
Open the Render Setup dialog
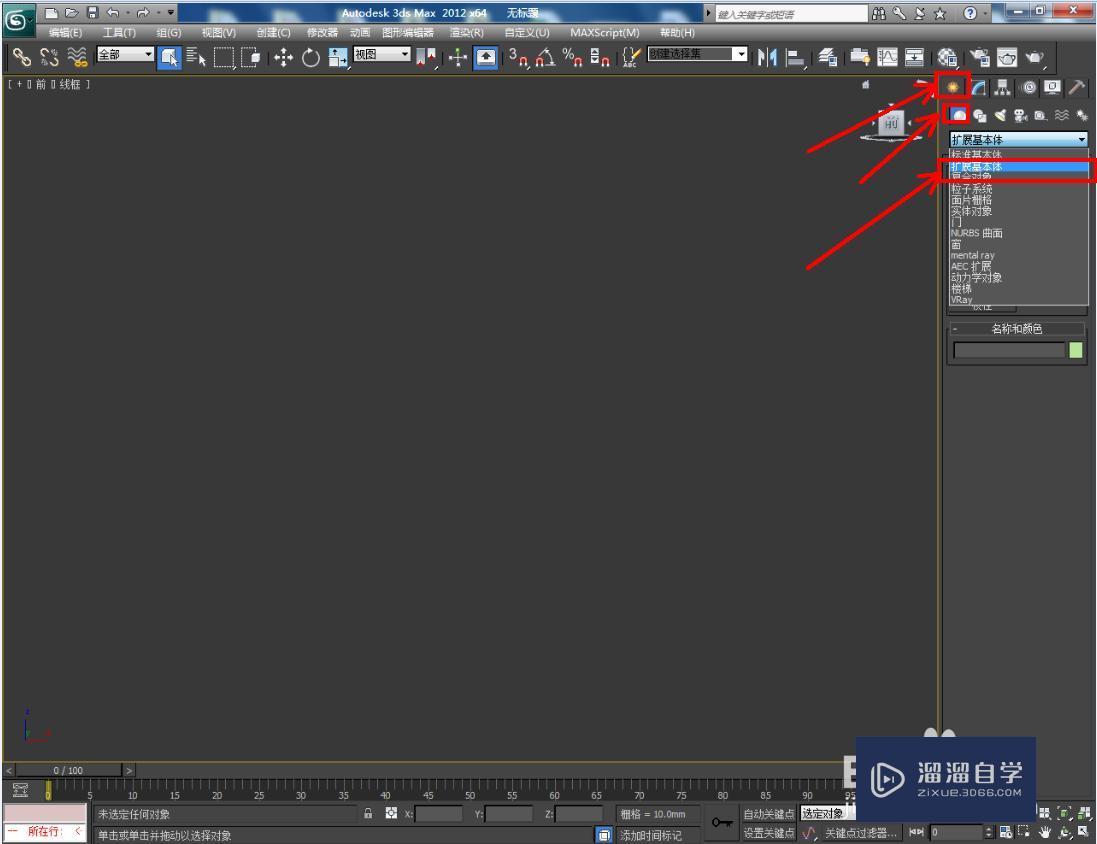point(979,57)
